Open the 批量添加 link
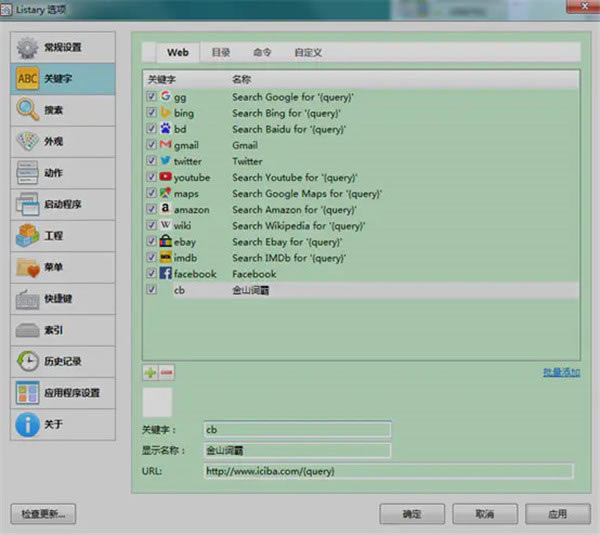 [x=561, y=372]
